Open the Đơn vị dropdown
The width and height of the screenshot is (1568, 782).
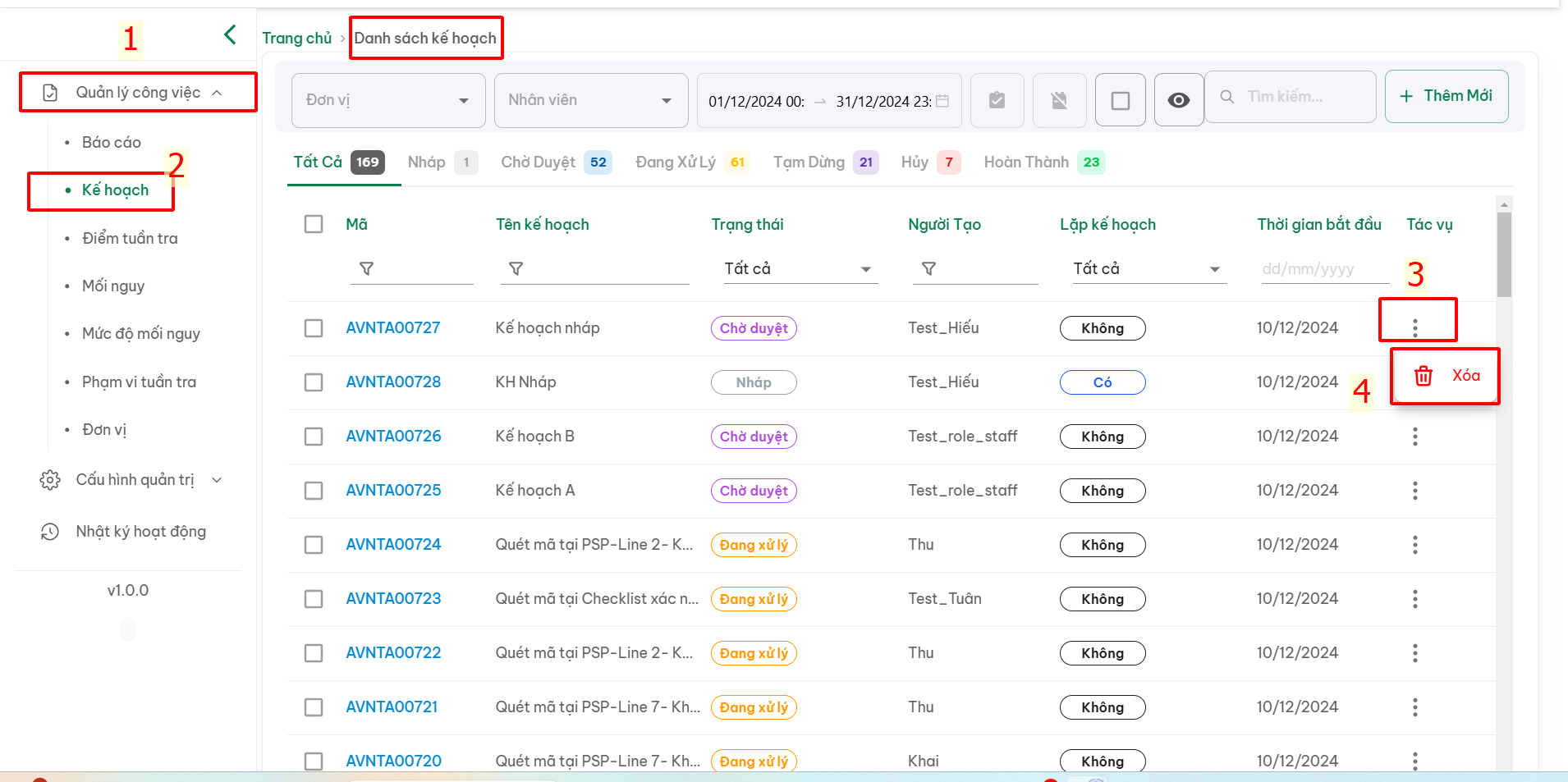388,100
